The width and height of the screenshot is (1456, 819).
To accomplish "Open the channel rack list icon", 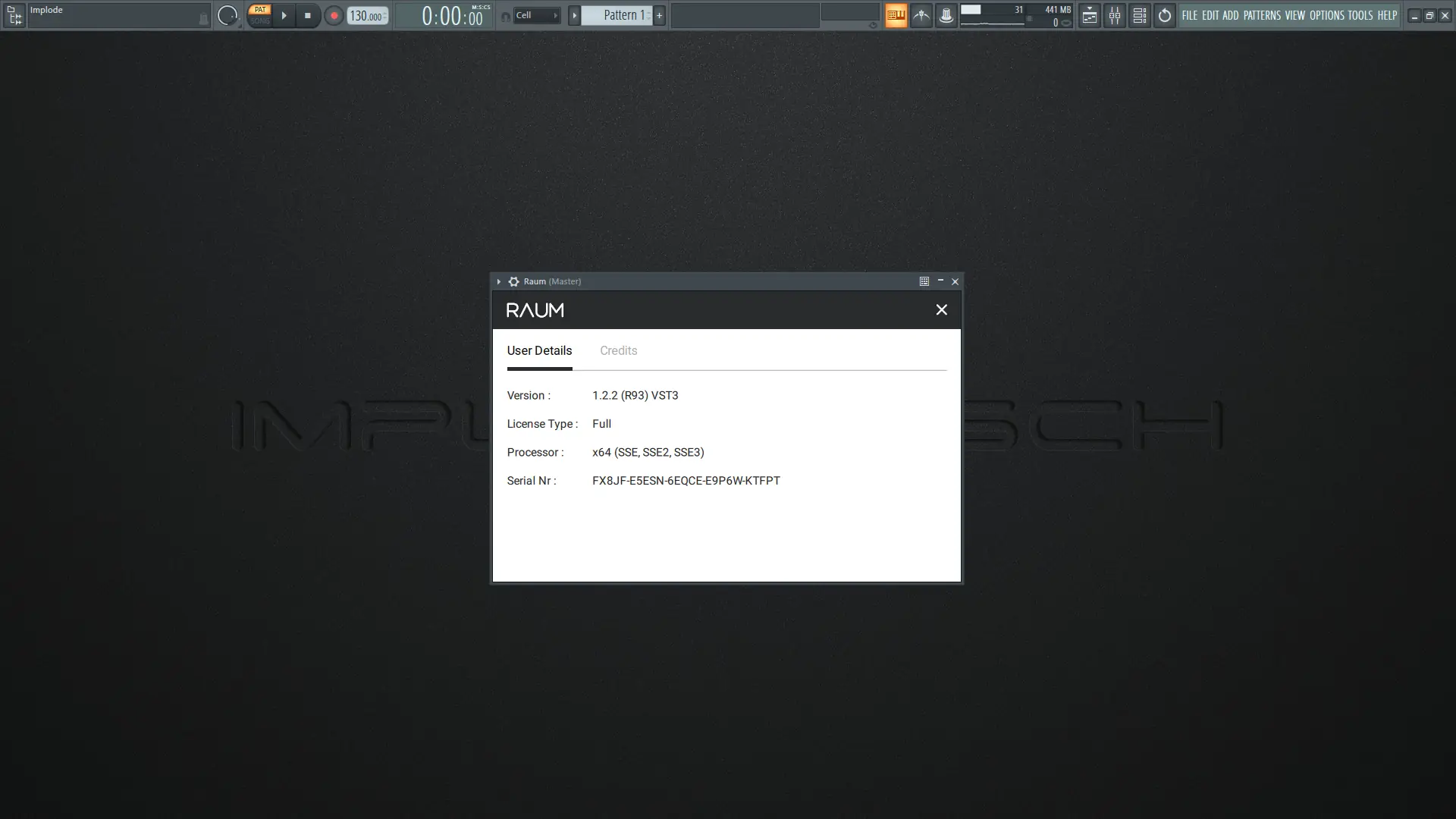I will [1139, 15].
